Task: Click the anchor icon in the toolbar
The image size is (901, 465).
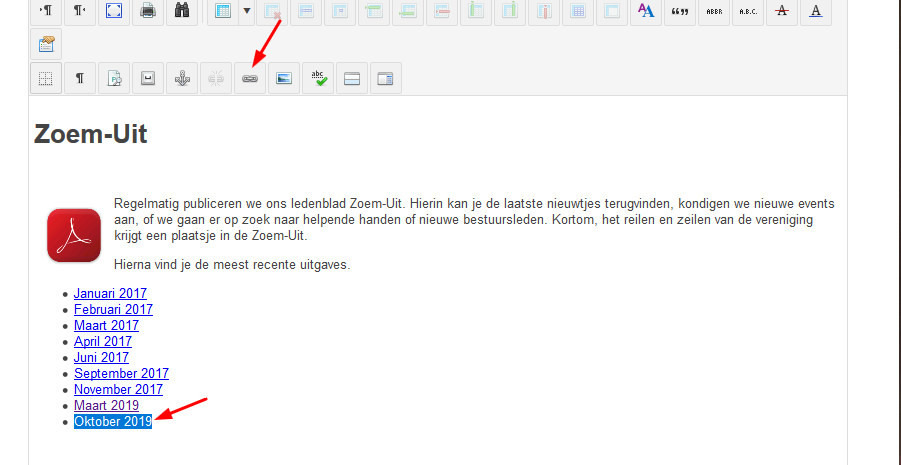Action: pos(182,78)
